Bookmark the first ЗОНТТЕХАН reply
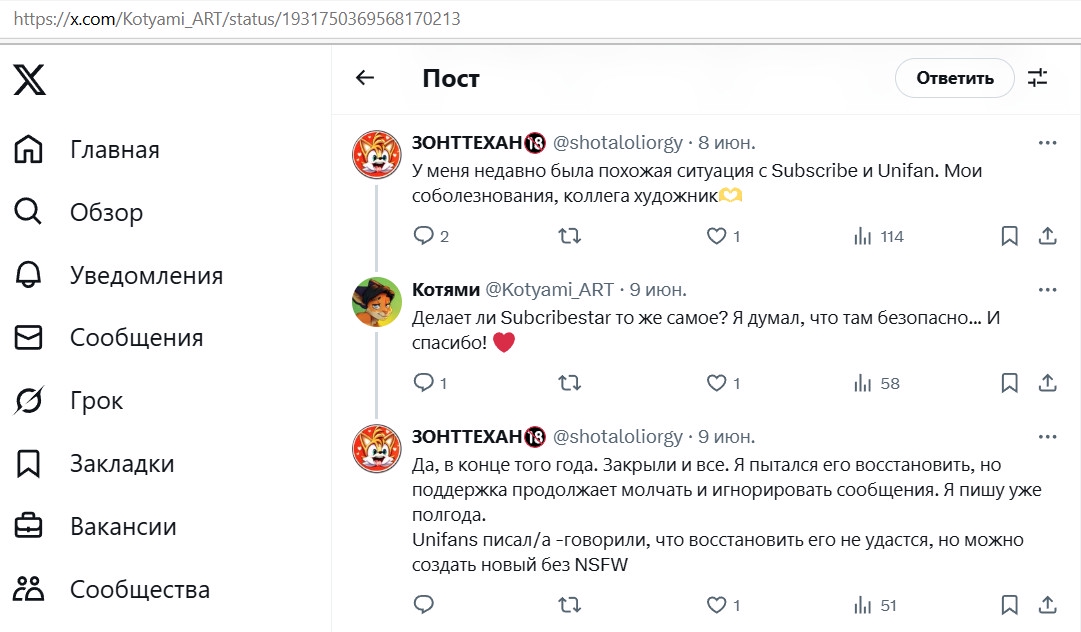 (1010, 236)
